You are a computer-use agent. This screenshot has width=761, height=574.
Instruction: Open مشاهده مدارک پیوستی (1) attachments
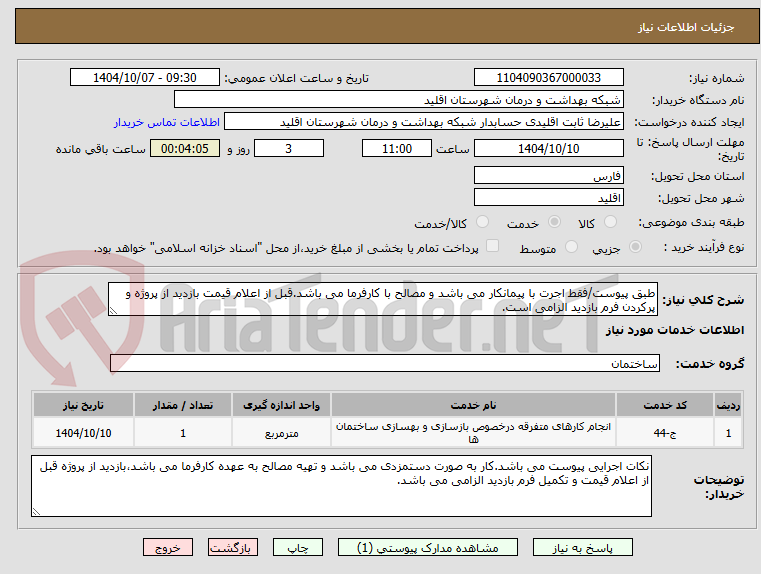pos(428,547)
